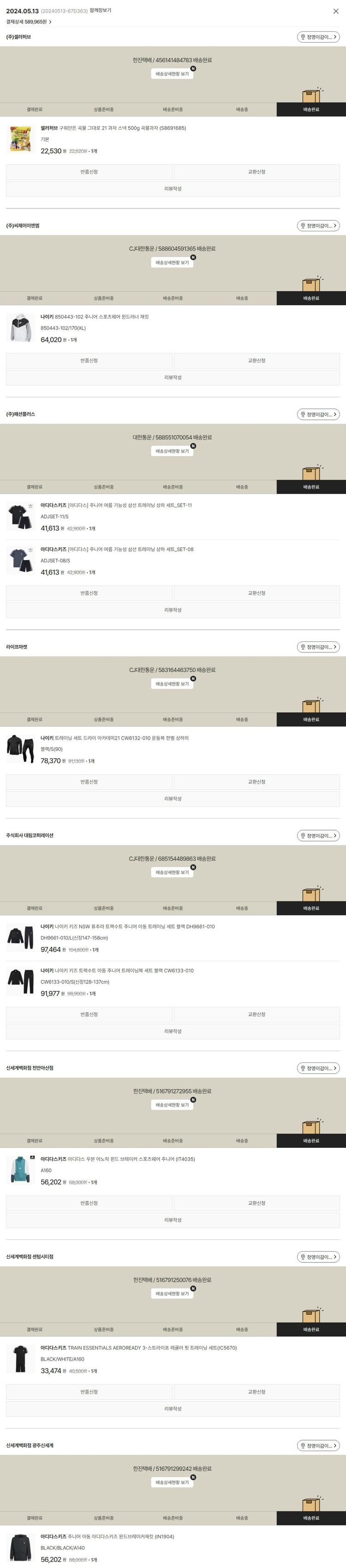Open the 함께장보기 link beside order number
The width and height of the screenshot is (346, 1568).
tap(100, 10)
